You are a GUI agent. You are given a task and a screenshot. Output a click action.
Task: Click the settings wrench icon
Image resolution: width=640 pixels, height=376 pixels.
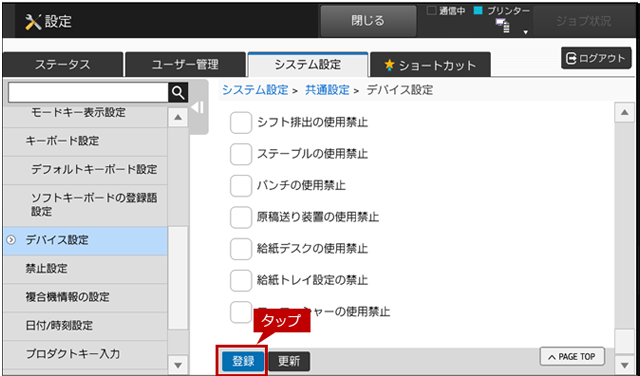33,22
